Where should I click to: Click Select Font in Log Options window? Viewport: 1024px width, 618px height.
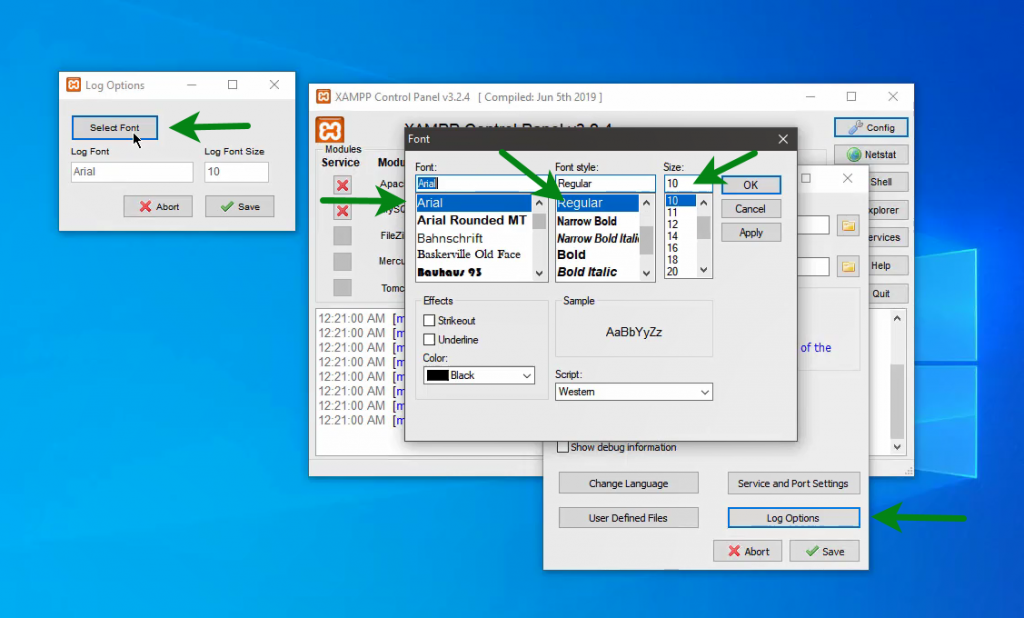click(x=114, y=127)
